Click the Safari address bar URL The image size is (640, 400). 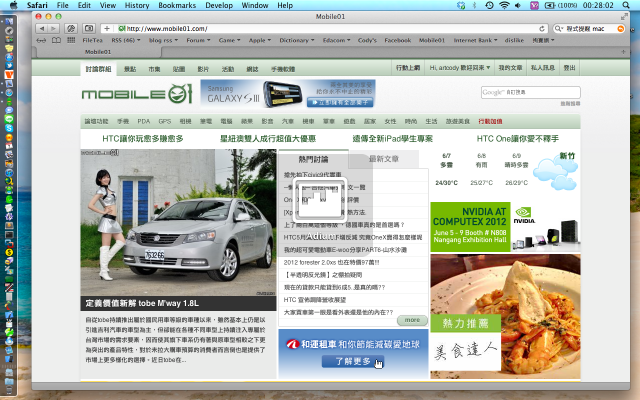167,29
